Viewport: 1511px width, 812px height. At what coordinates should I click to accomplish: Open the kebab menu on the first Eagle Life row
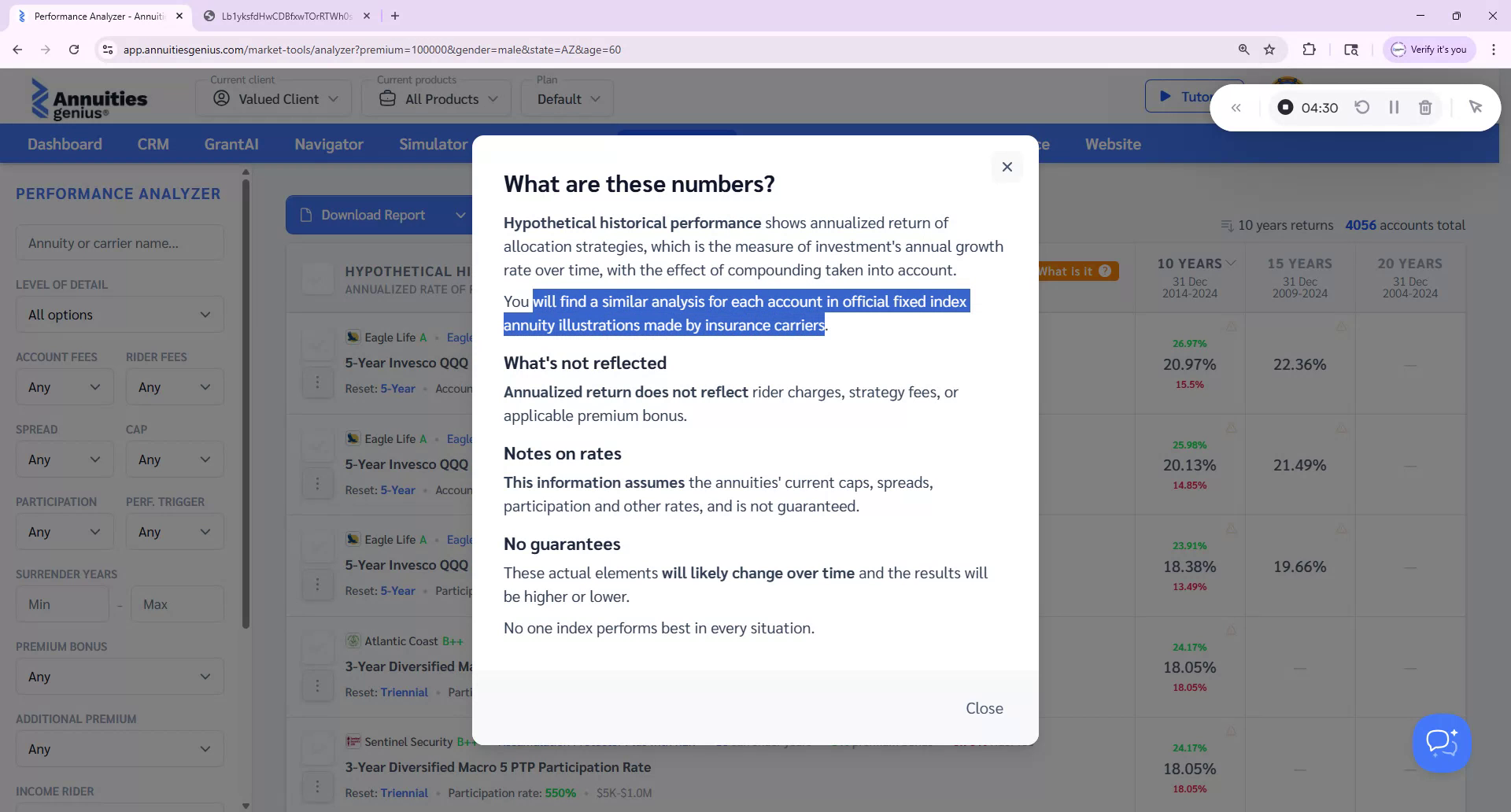point(318,382)
